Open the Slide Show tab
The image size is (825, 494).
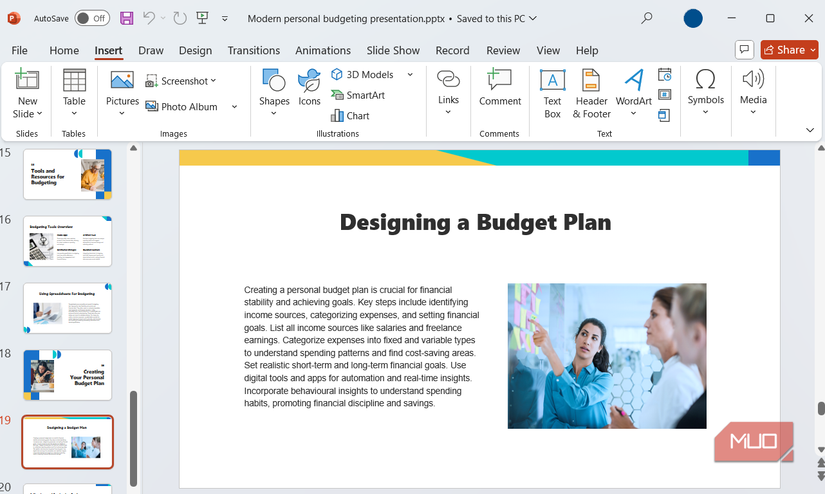393,51
